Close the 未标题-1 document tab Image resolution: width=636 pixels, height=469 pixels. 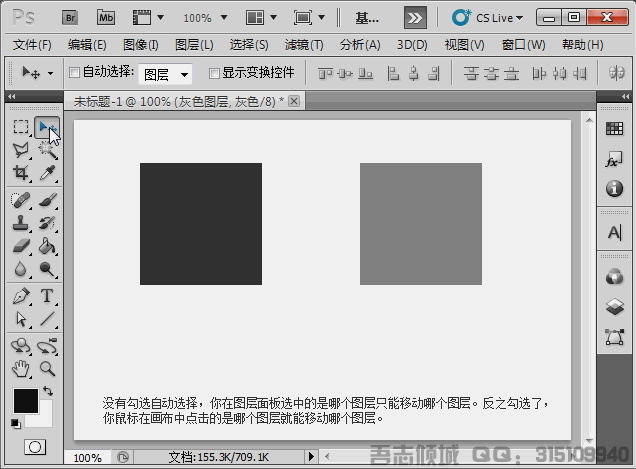pos(294,101)
